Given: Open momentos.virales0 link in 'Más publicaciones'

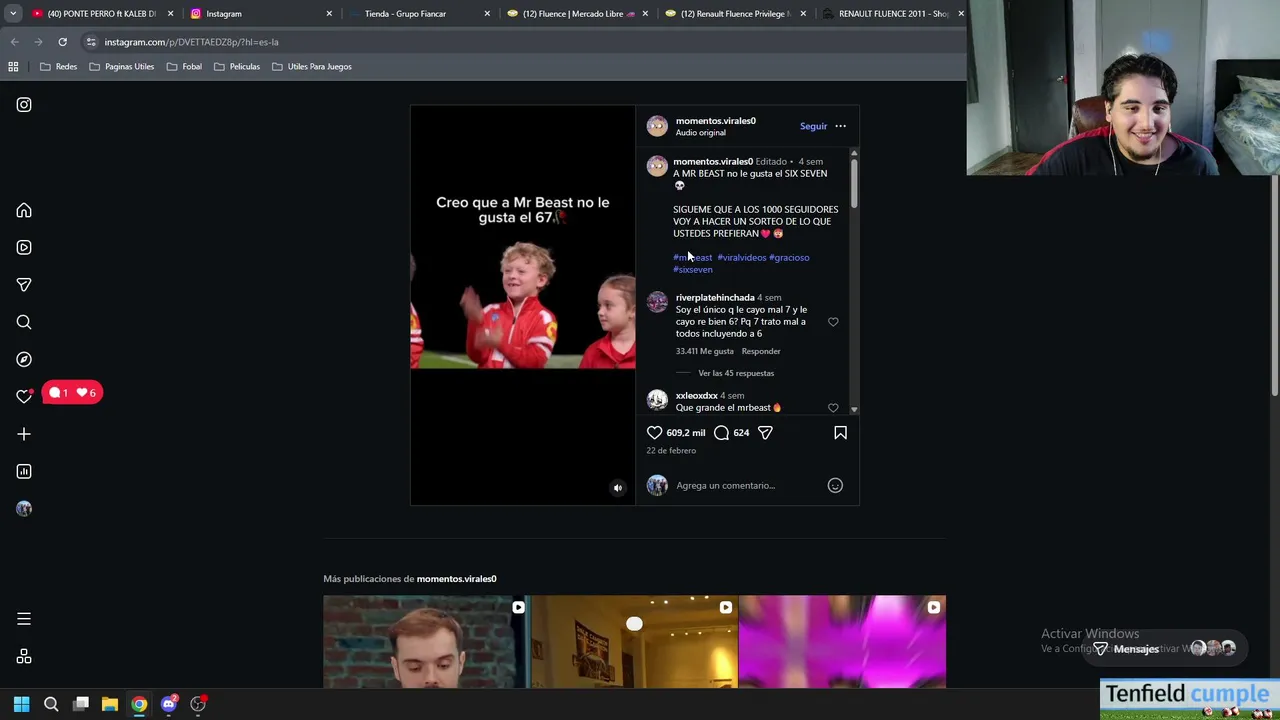Looking at the screenshot, I should pos(456,579).
